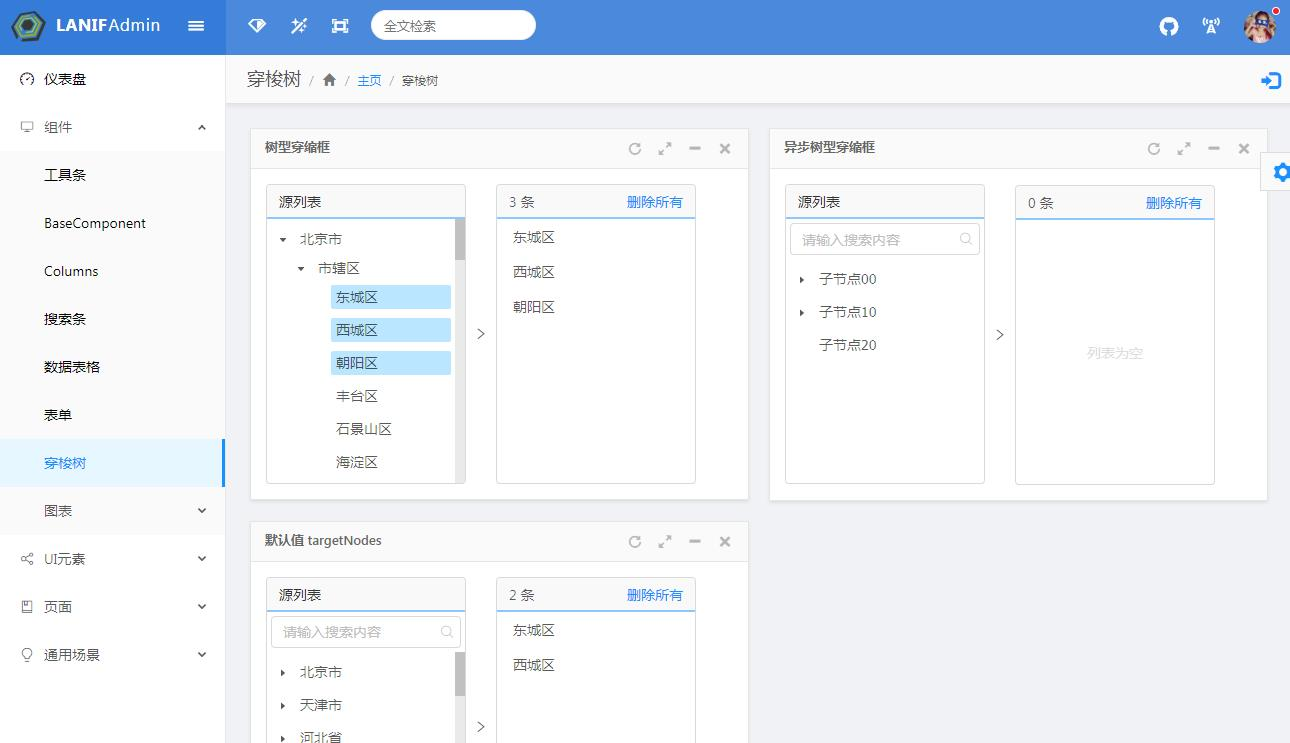Select 丰台区 in the source tree

(357, 396)
